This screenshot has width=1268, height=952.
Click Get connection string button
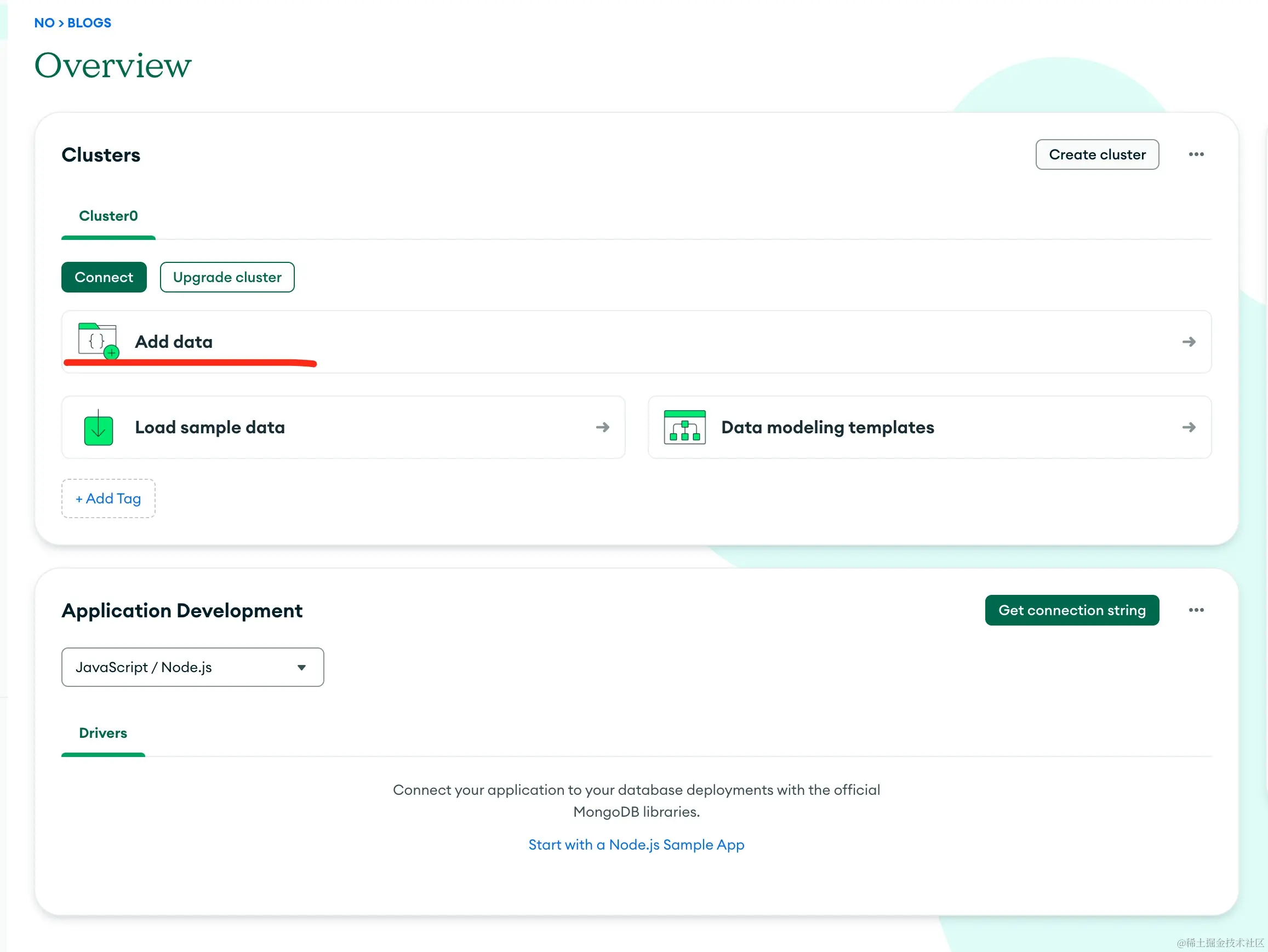[x=1071, y=610]
